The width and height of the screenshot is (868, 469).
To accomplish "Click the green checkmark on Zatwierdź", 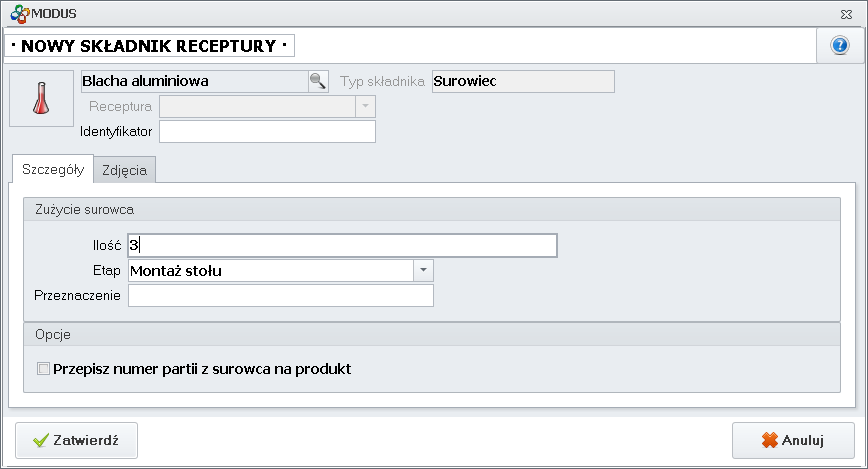I will (x=40, y=440).
